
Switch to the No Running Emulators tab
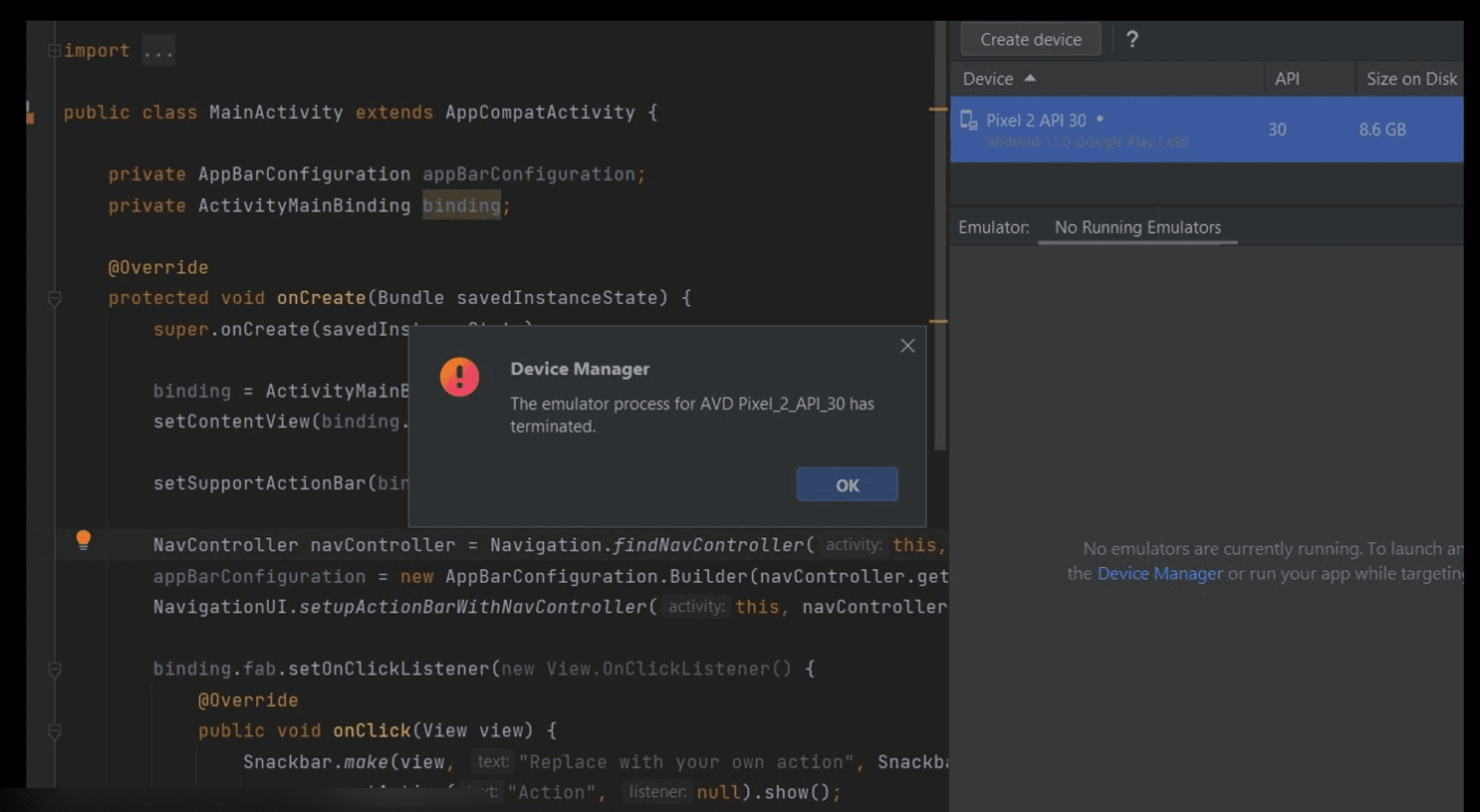pos(1137,227)
